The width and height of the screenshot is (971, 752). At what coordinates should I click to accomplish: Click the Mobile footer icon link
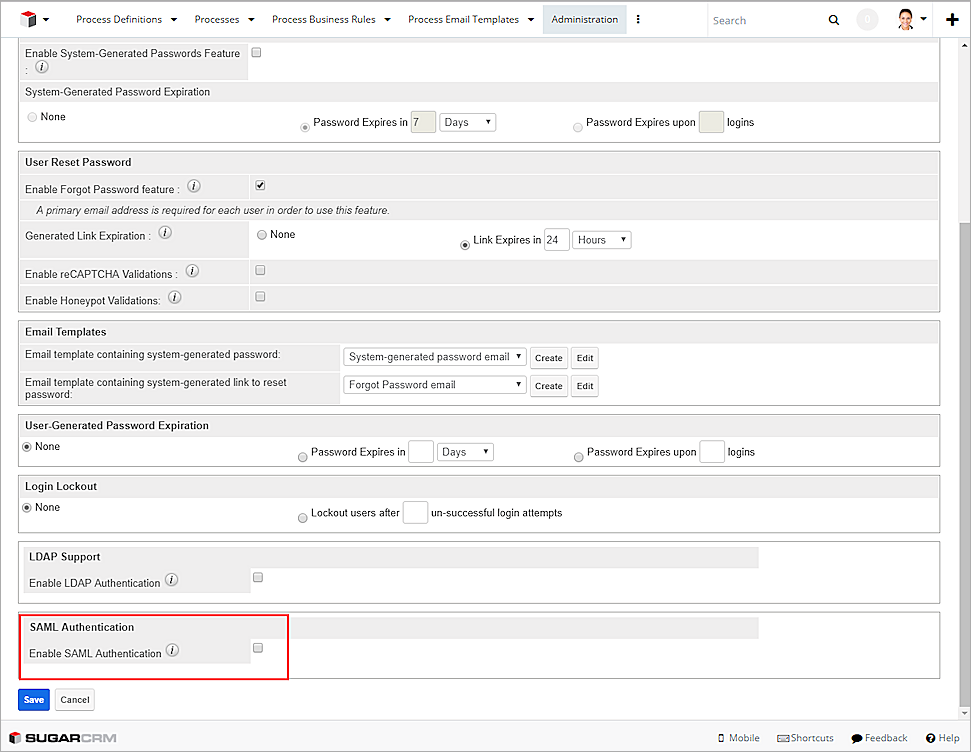point(738,738)
